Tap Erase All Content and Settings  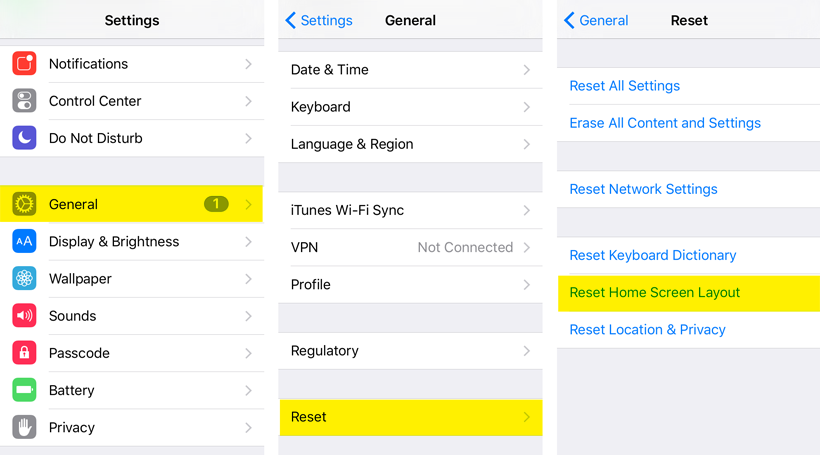pyautogui.click(x=665, y=123)
